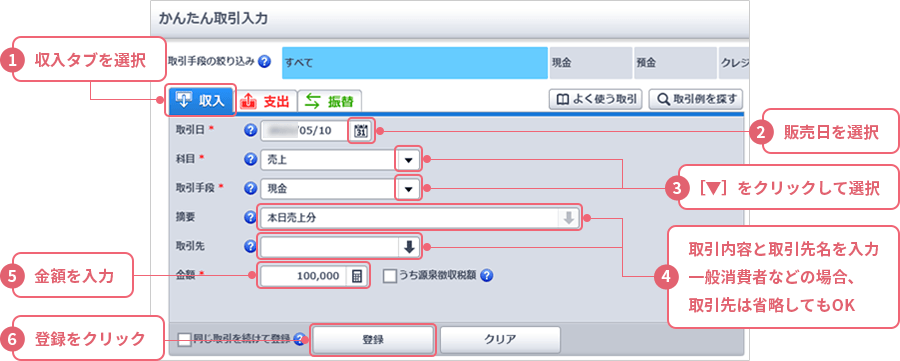Click help icon next to 取引手段の絞り込み
The width and height of the screenshot is (900, 361).
click(265, 61)
